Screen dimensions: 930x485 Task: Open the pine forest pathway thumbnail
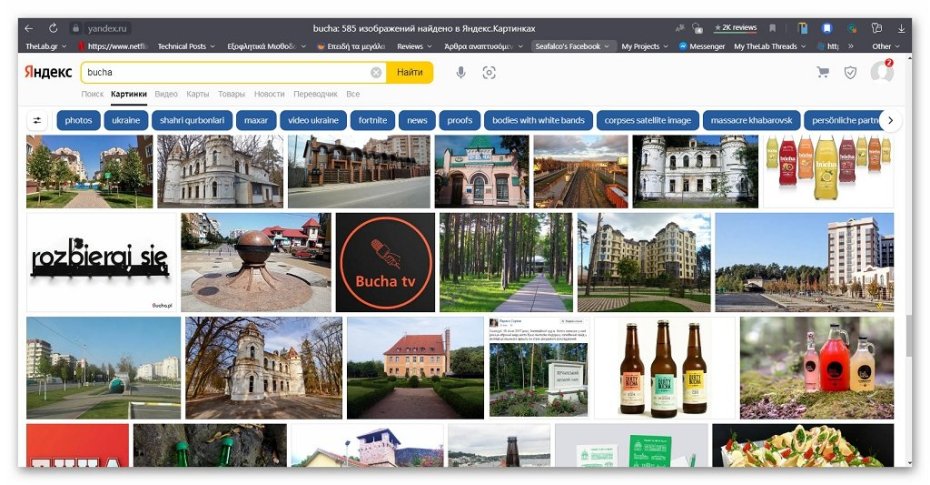click(x=506, y=262)
